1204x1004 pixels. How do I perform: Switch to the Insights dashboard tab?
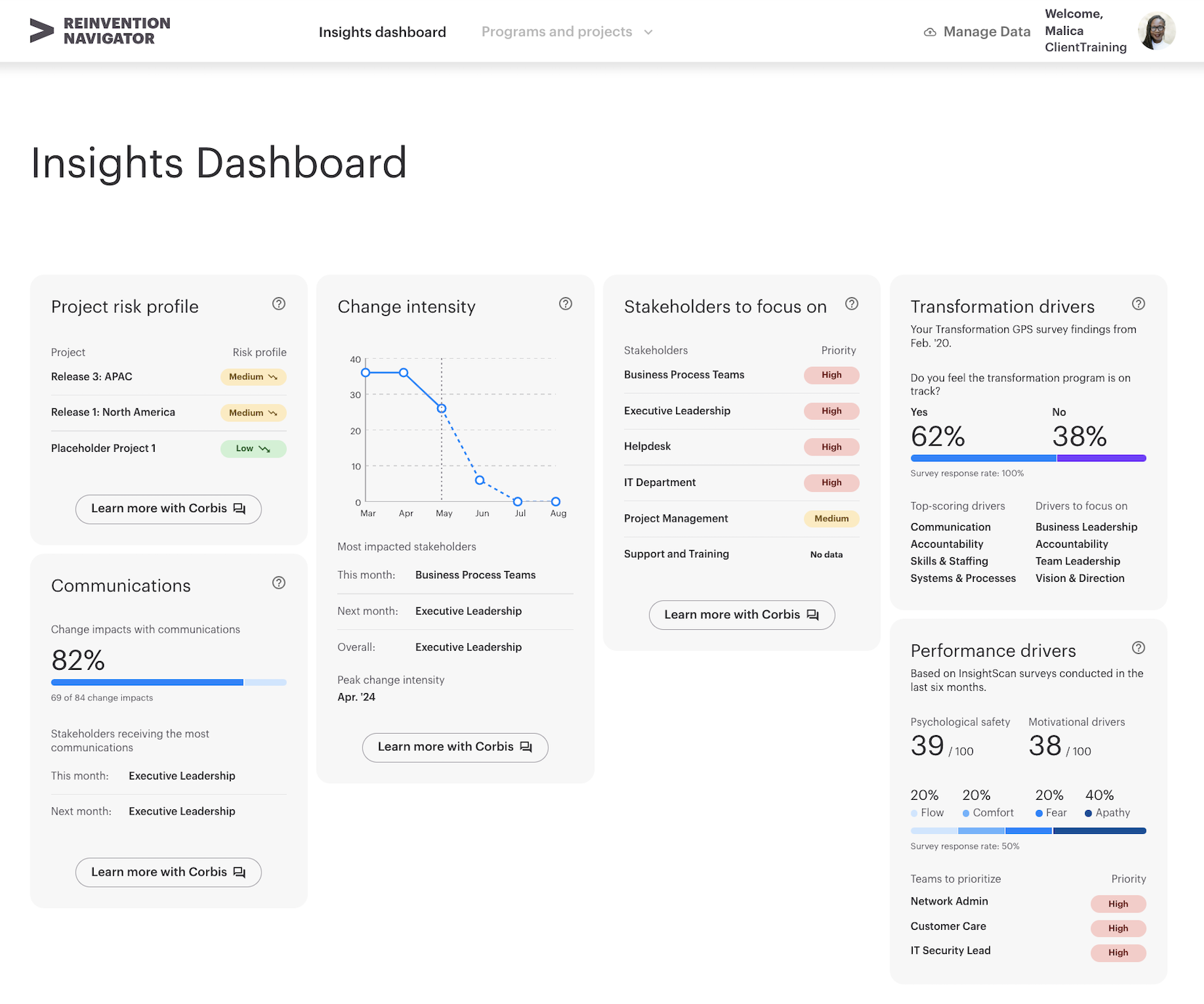click(383, 31)
